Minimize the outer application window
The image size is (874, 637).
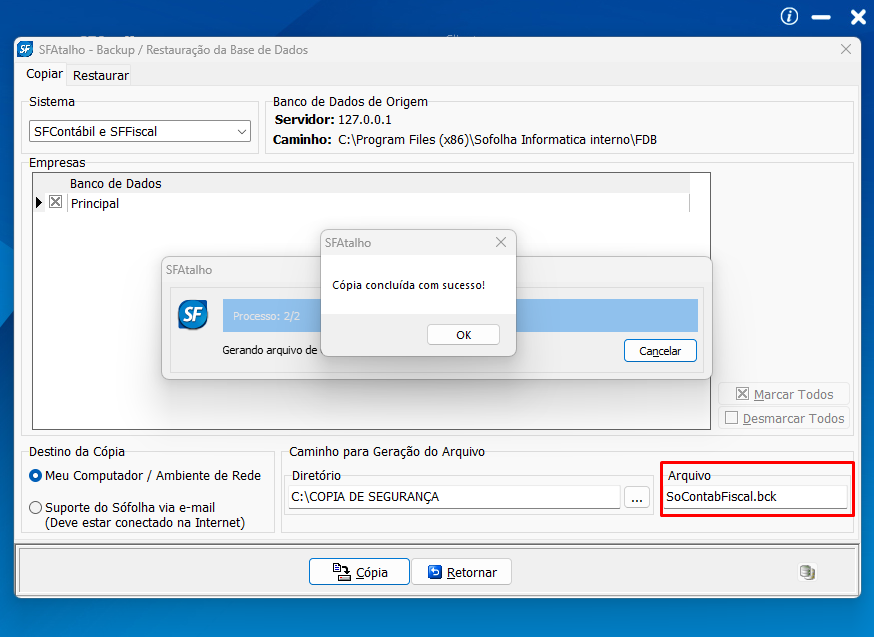point(821,17)
